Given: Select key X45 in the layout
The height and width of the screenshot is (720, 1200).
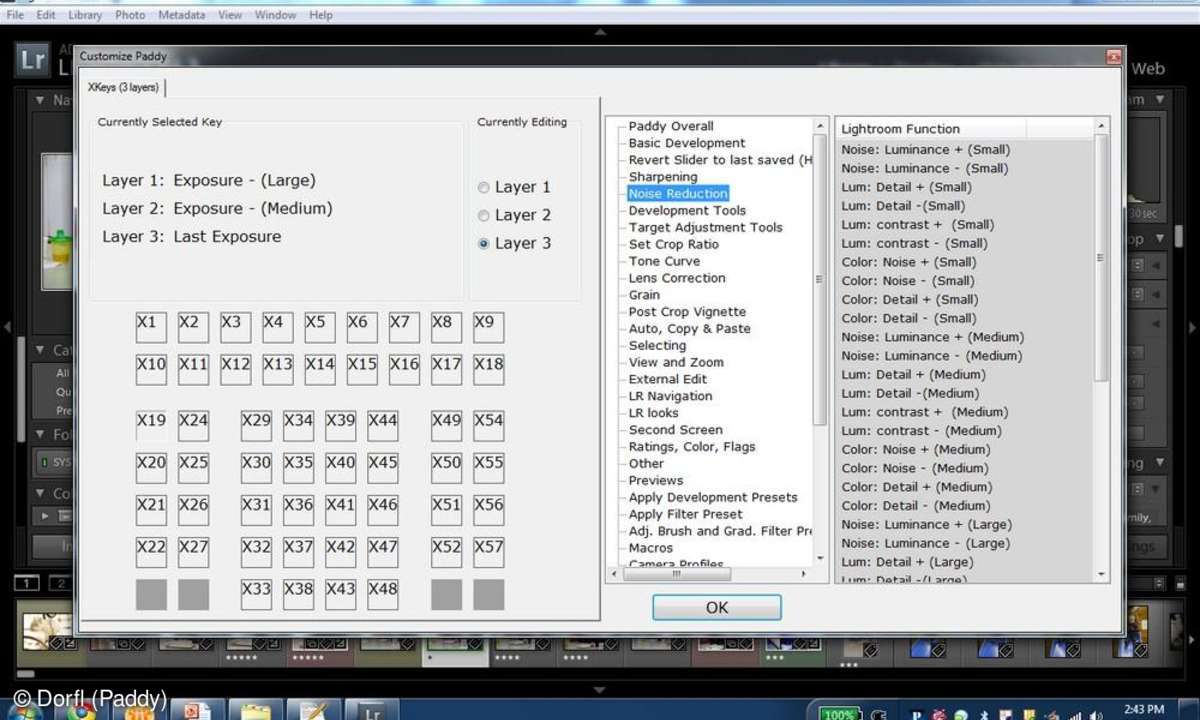Looking at the screenshot, I should click(x=382, y=466).
